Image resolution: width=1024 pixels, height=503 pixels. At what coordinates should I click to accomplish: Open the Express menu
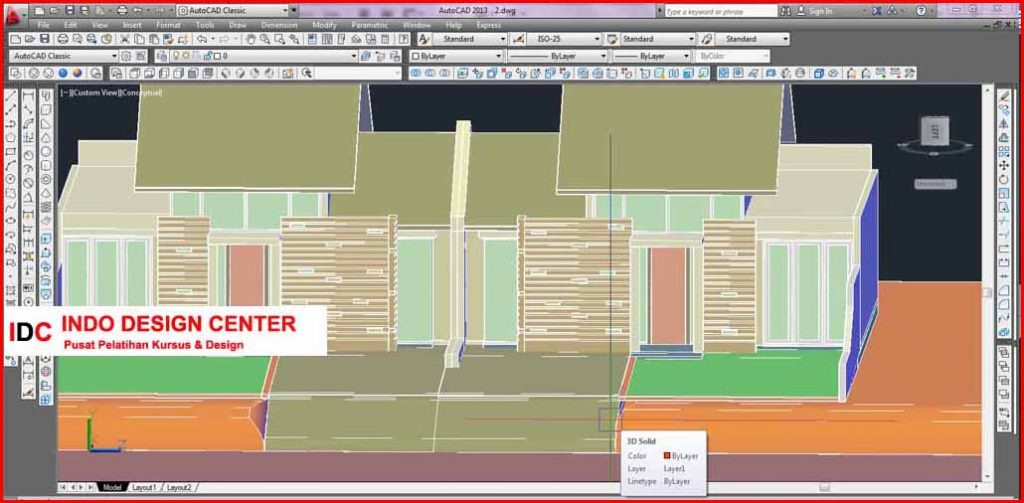(x=488, y=25)
